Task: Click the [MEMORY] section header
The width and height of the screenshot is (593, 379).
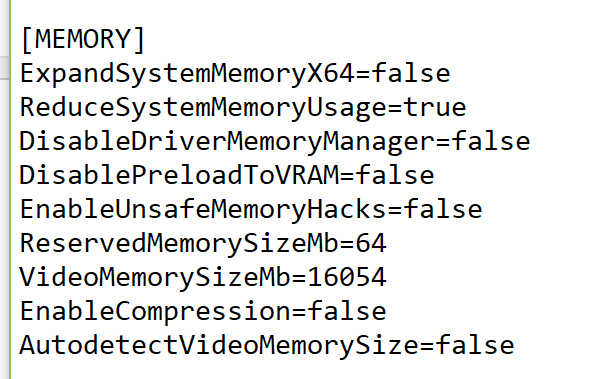Action: pos(83,39)
